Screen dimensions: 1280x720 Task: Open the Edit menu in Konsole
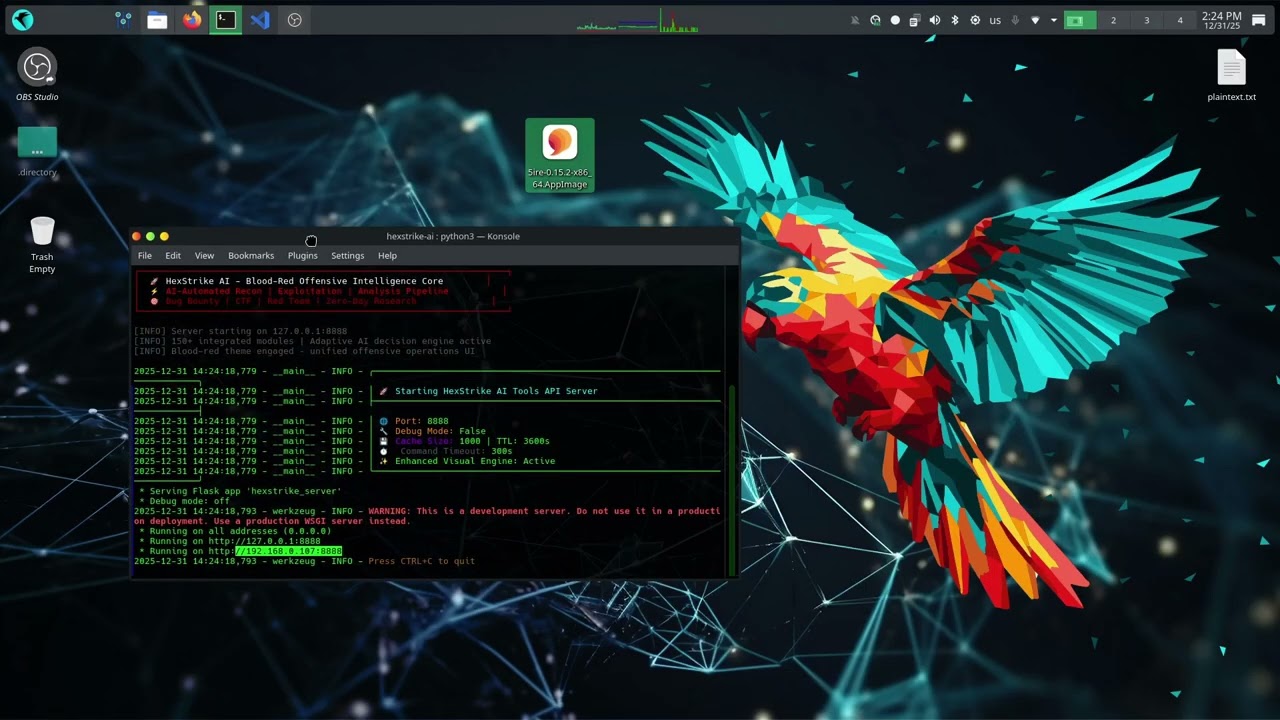[173, 256]
